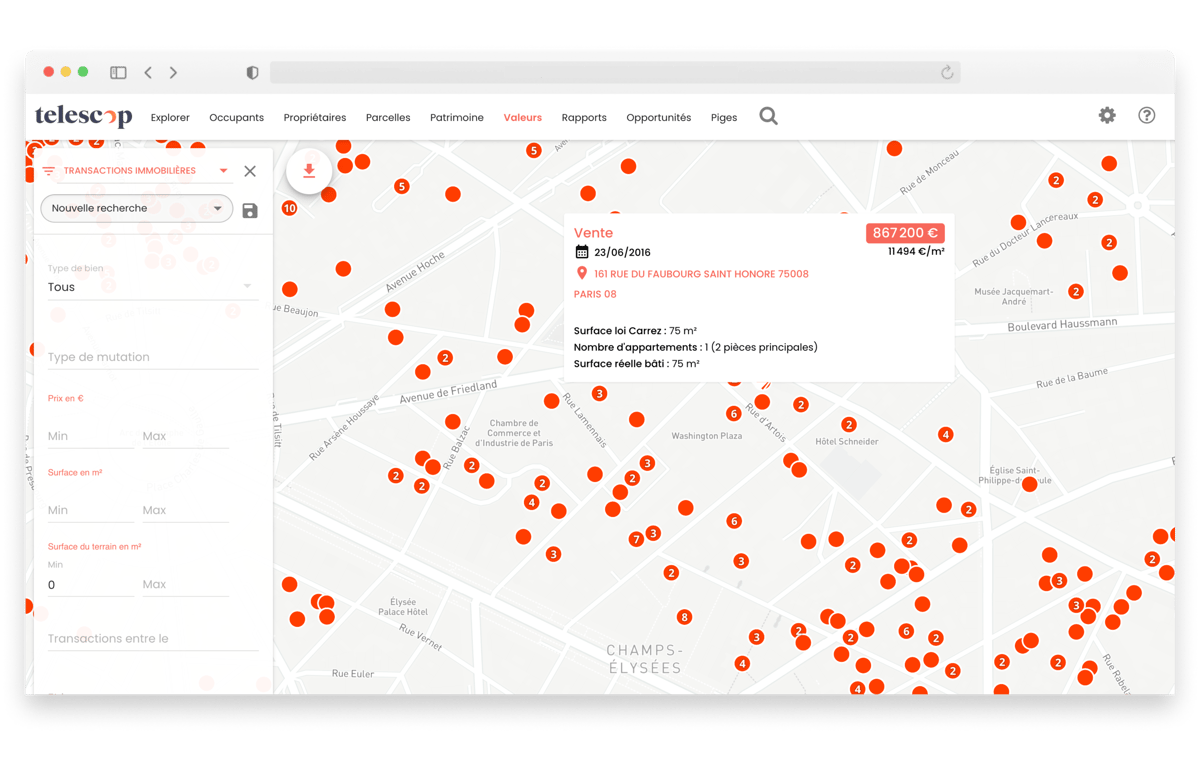Open the Valeurs menu
The height and width of the screenshot is (775, 1200).
pos(523,117)
